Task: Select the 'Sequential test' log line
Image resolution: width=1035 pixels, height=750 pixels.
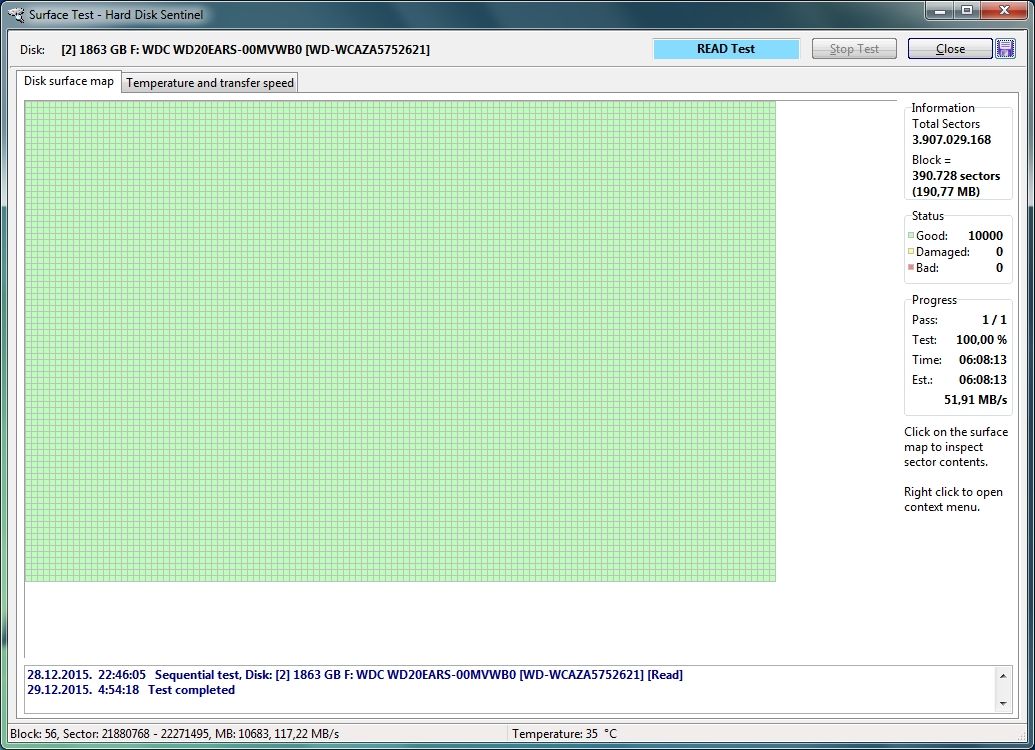Action: click(x=355, y=675)
